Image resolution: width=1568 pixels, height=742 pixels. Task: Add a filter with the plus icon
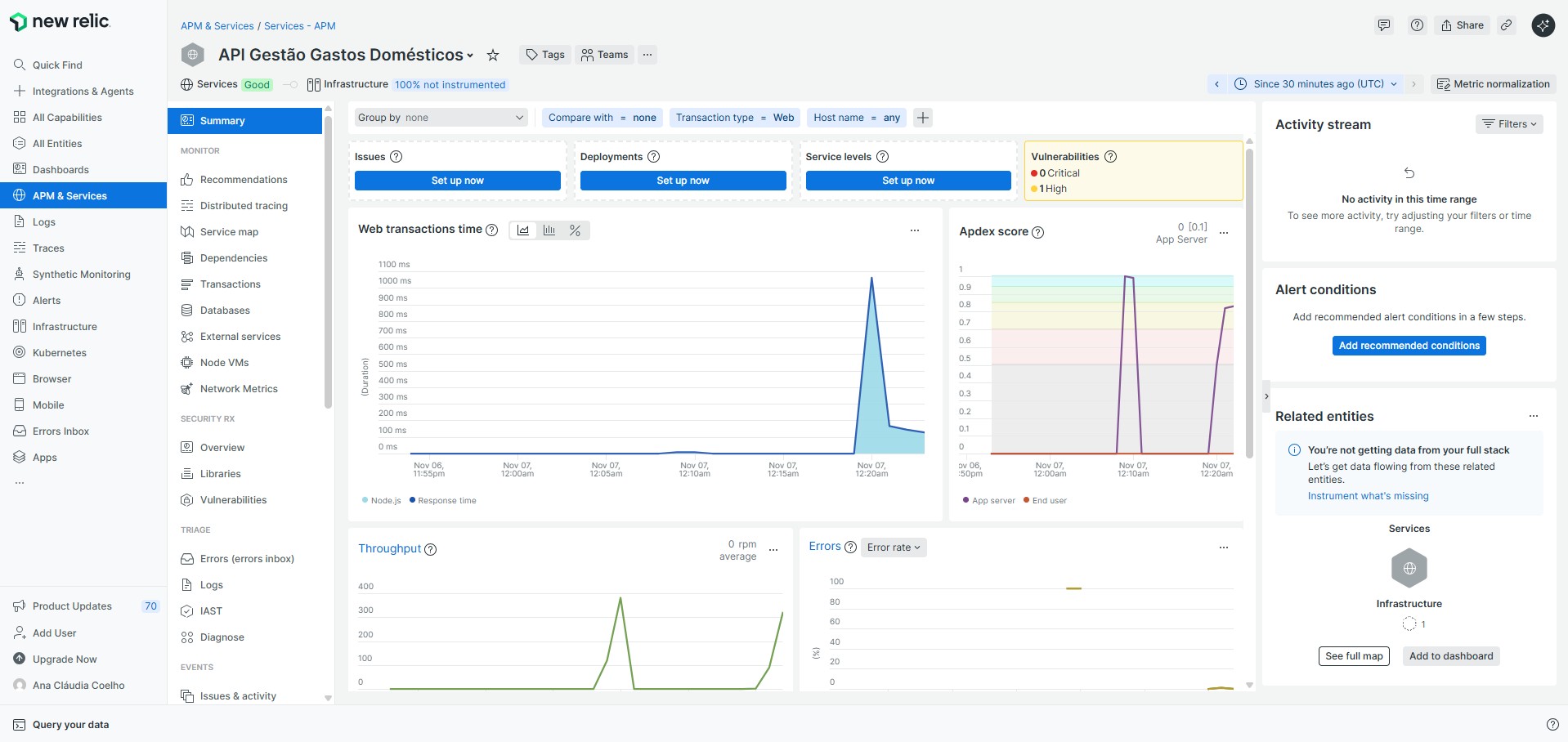pyautogui.click(x=923, y=118)
